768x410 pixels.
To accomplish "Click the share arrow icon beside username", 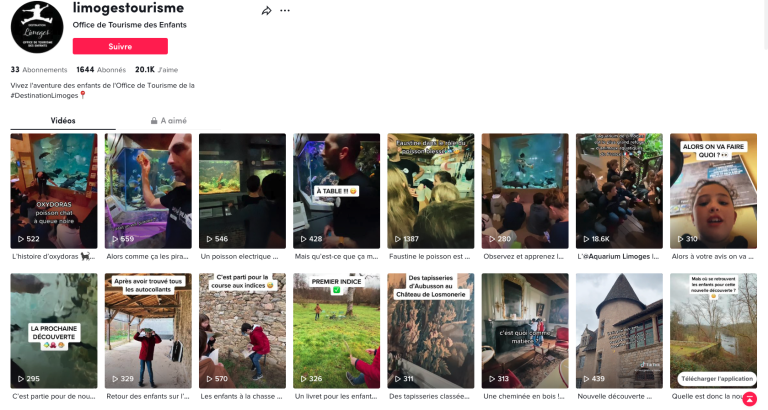I will pos(267,10).
